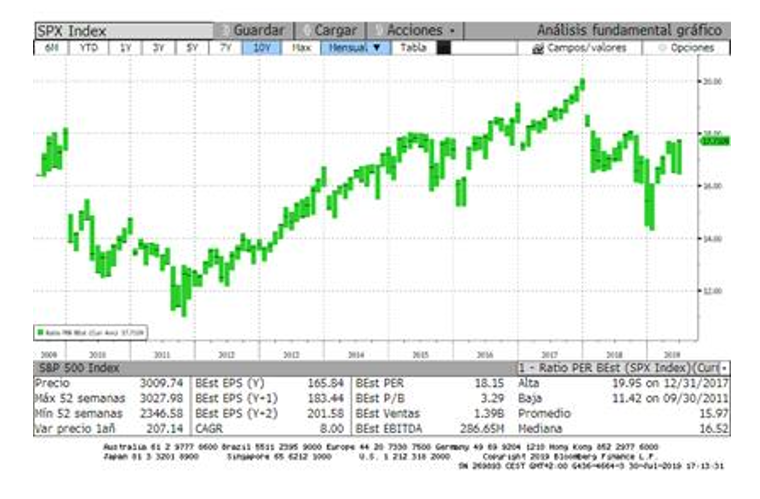The height and width of the screenshot is (499, 760).
Task: Click the disk icon on the Guardar button
Action: pos(224,31)
